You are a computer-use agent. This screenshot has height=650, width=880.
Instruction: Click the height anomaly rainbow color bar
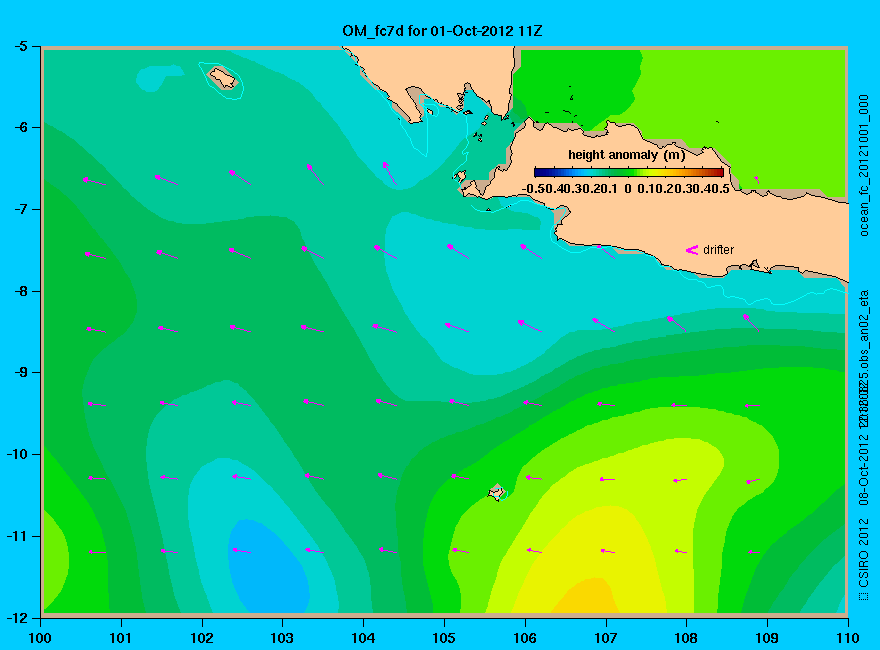click(x=629, y=172)
